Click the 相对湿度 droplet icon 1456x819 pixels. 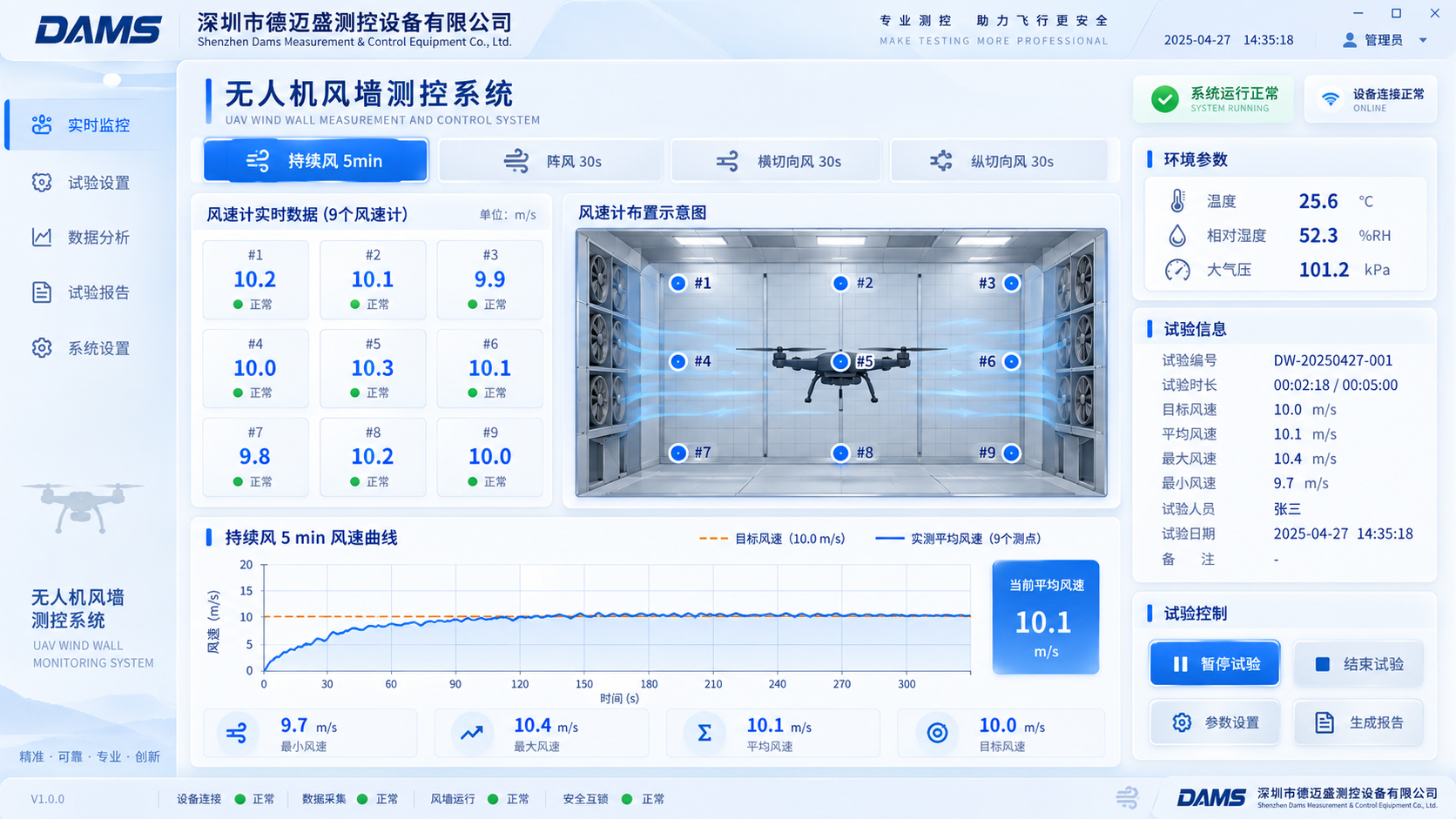coord(1177,236)
